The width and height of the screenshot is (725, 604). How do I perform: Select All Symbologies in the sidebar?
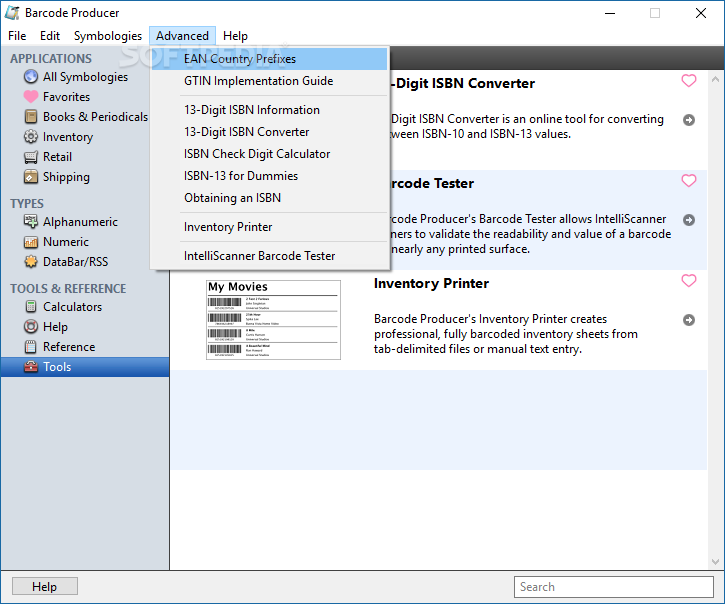[x=85, y=77]
